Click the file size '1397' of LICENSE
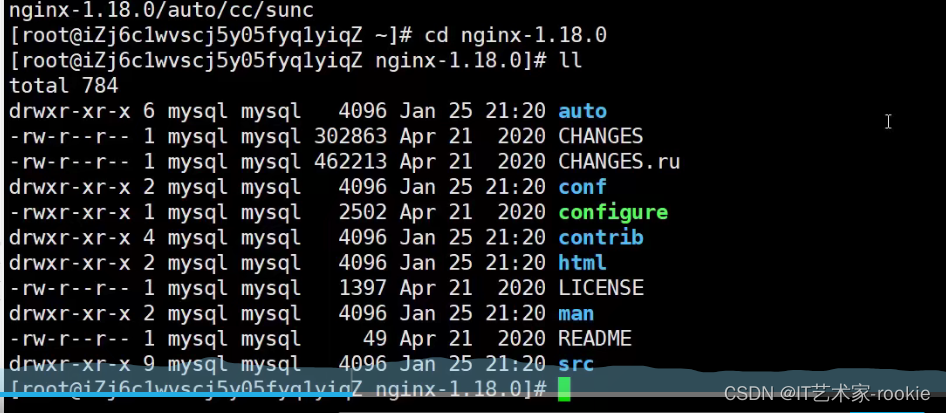 pyautogui.click(x=363, y=288)
